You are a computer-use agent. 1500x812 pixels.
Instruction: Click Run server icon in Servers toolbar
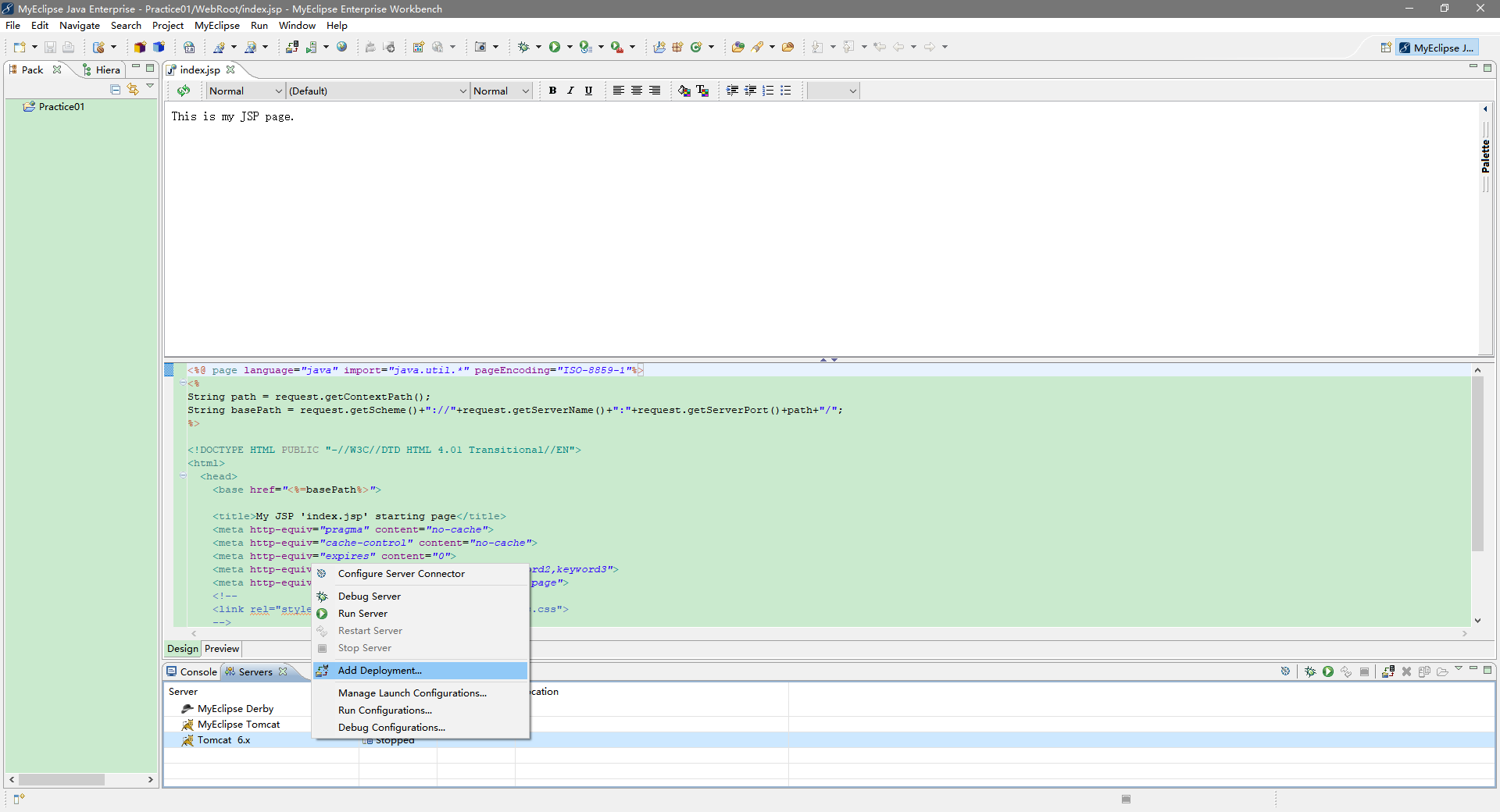1328,671
